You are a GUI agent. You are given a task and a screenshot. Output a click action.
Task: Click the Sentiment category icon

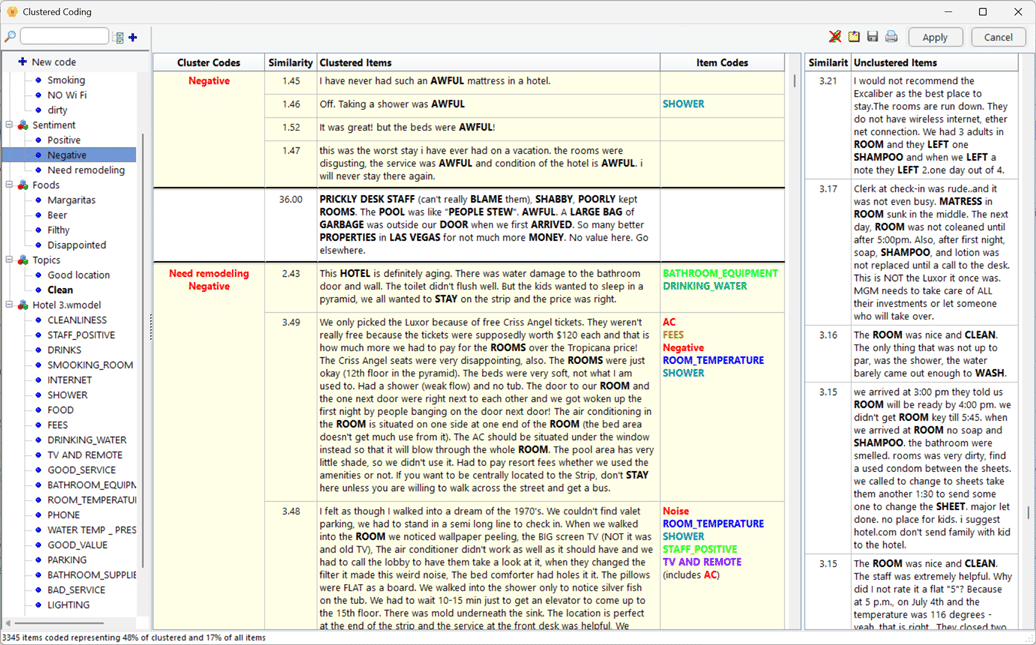click(23, 125)
